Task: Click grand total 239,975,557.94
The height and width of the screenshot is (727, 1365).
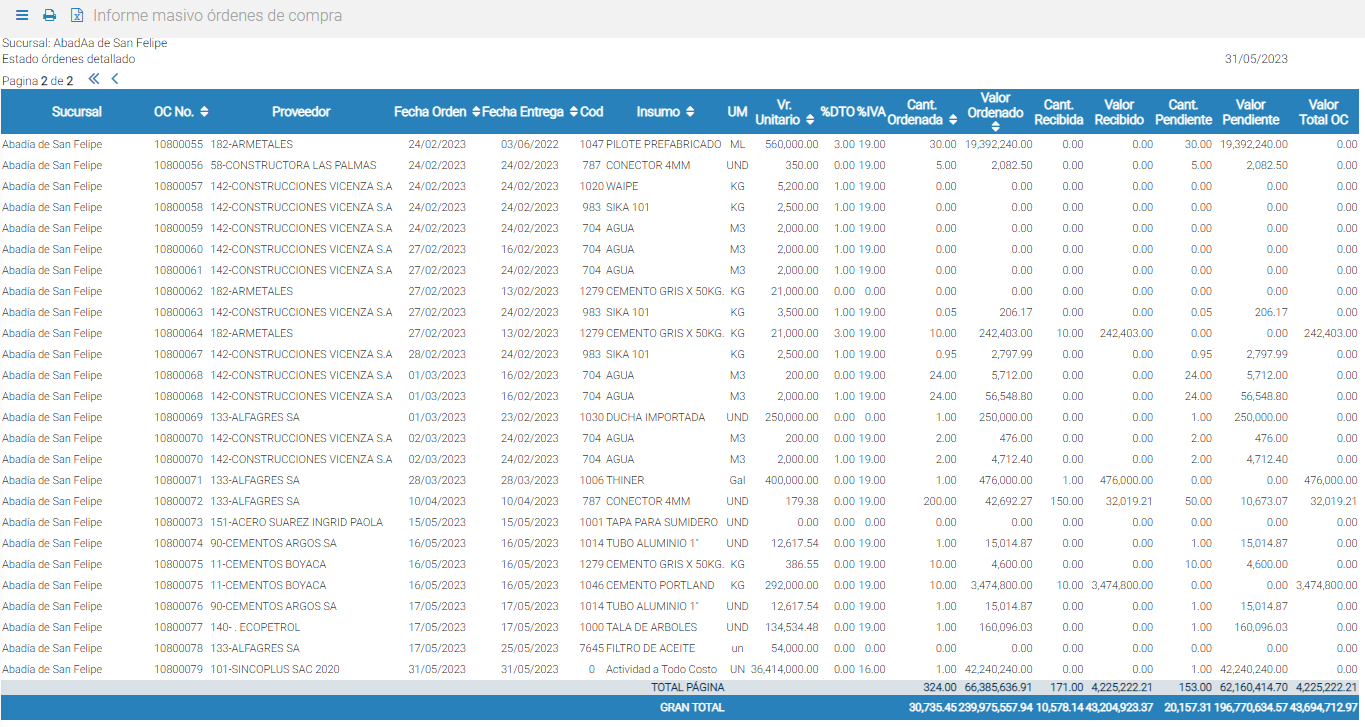Action: click(996, 708)
